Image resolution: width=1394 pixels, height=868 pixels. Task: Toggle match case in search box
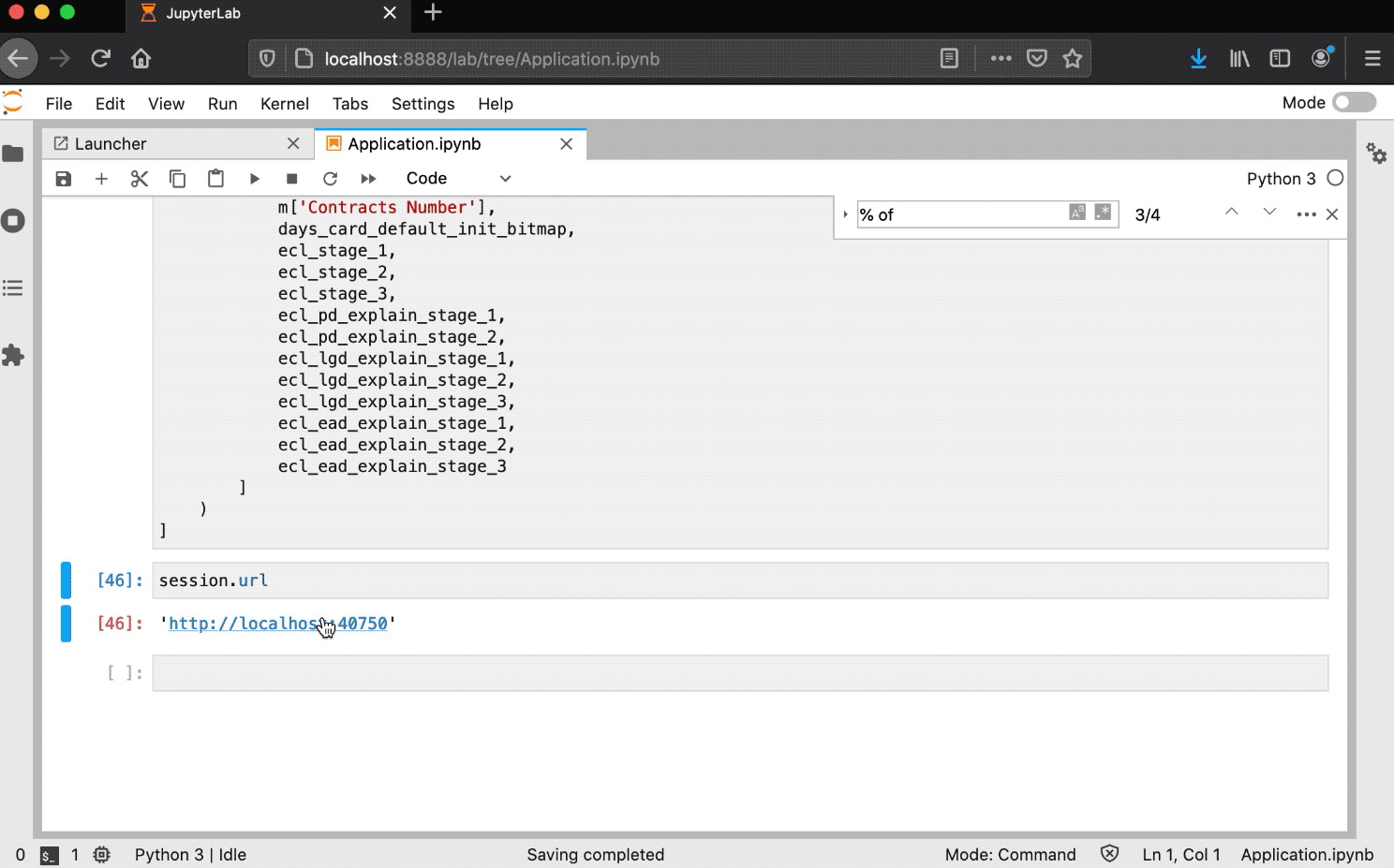1077,213
